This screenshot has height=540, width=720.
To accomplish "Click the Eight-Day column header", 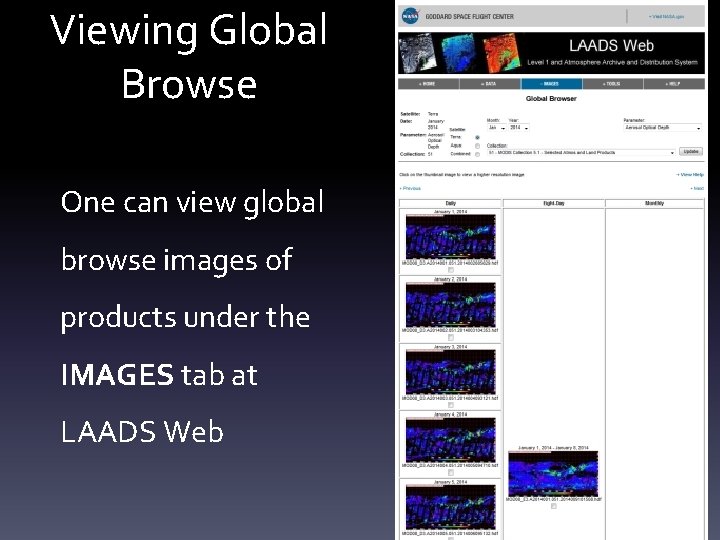I will point(554,203).
